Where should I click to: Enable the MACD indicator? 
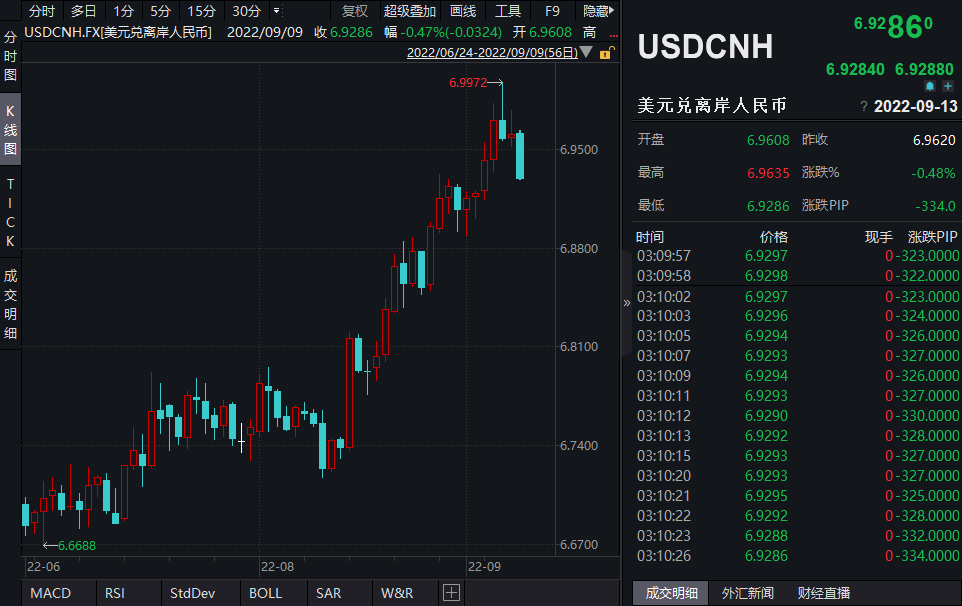(x=50, y=593)
